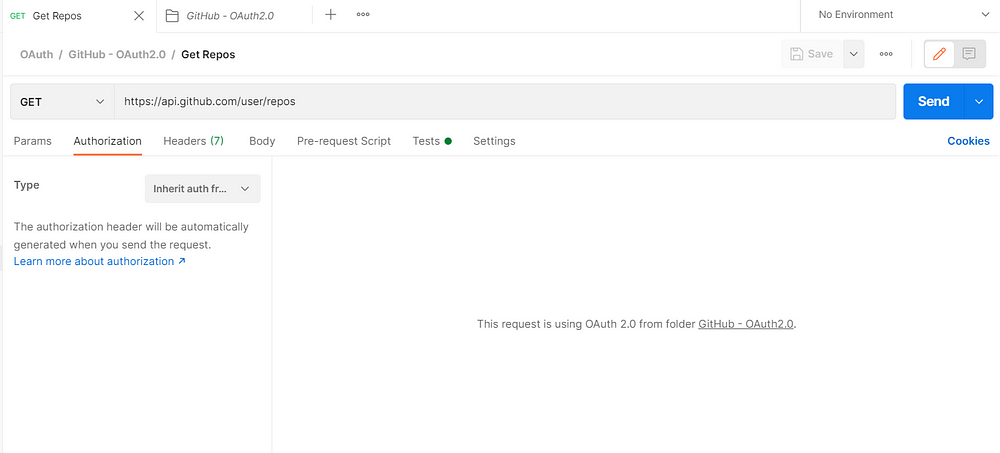Switch to the Params tab

point(33,141)
